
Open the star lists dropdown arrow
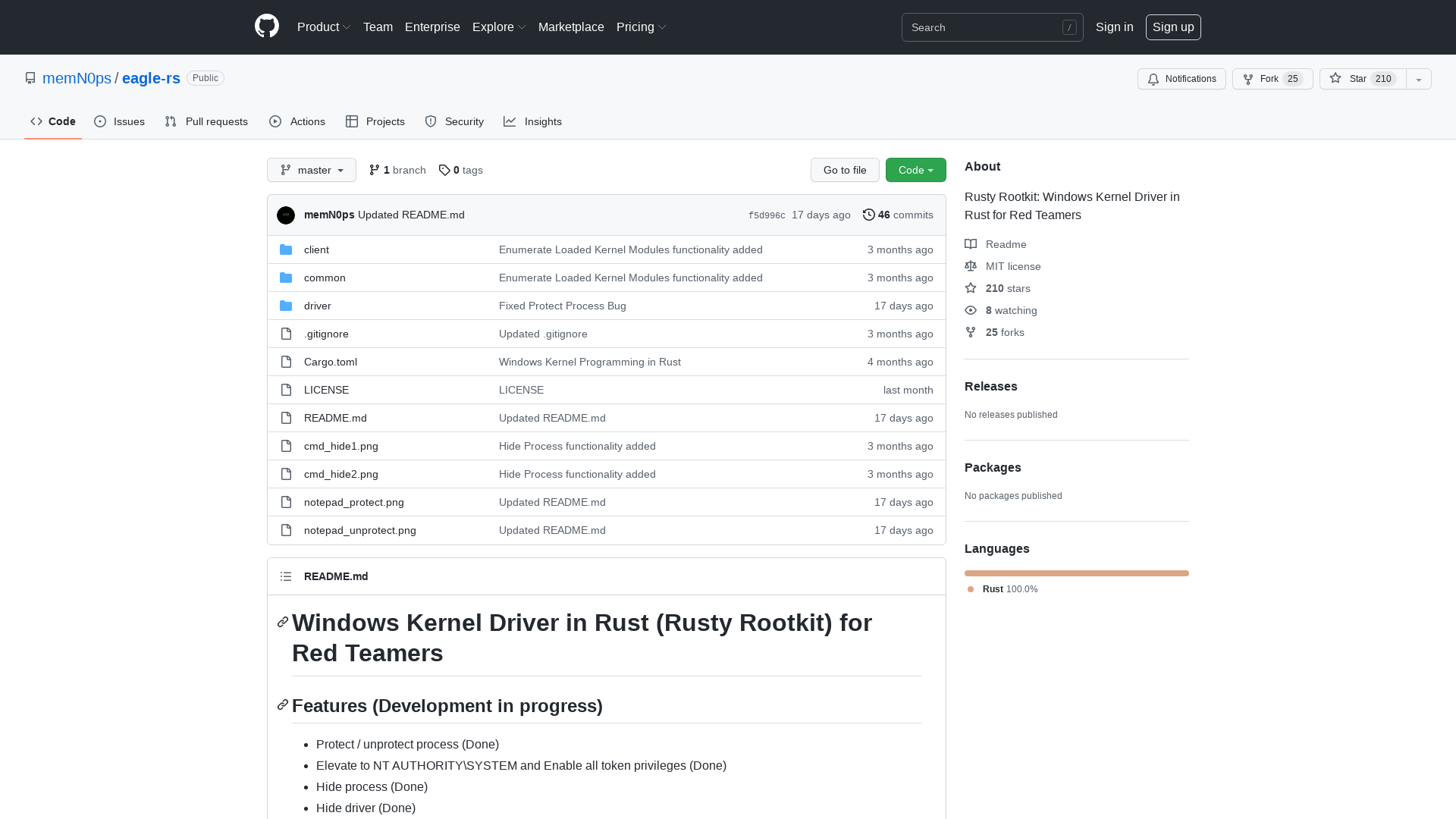pos(1419,79)
